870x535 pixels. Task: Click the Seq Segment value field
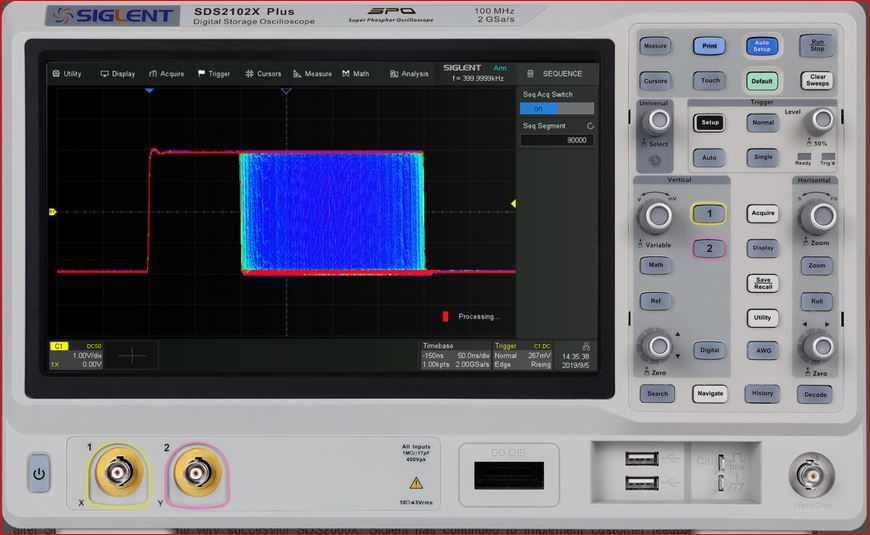click(556, 140)
